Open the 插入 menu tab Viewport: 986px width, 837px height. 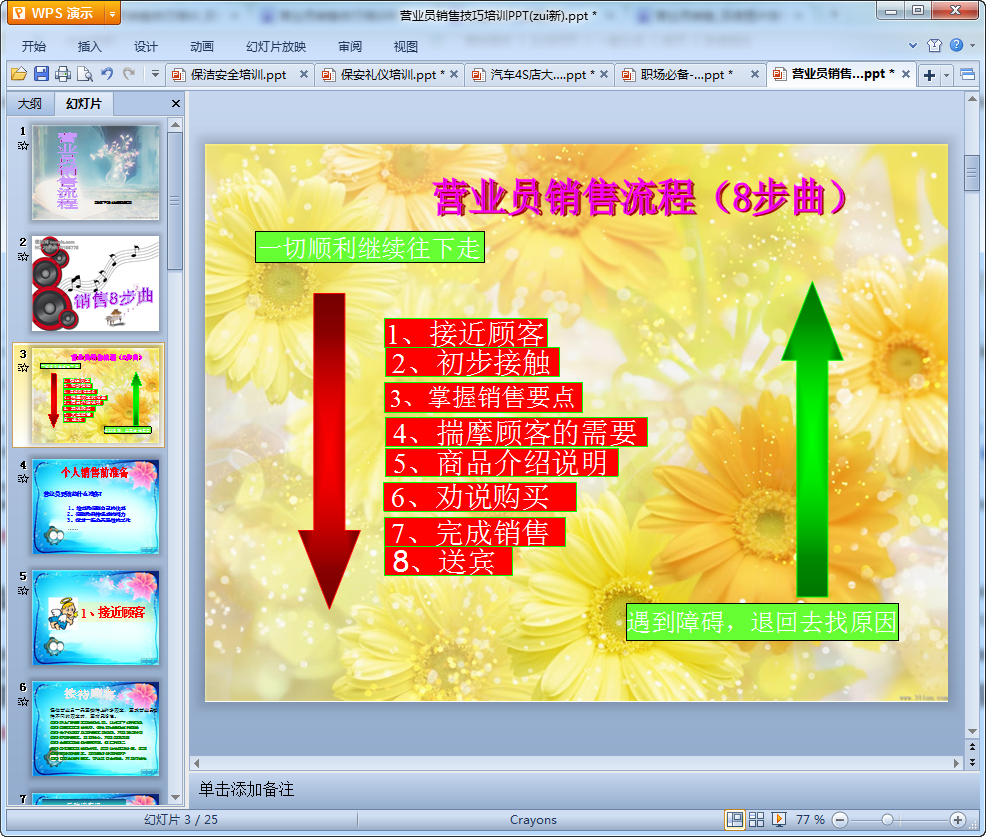point(89,47)
